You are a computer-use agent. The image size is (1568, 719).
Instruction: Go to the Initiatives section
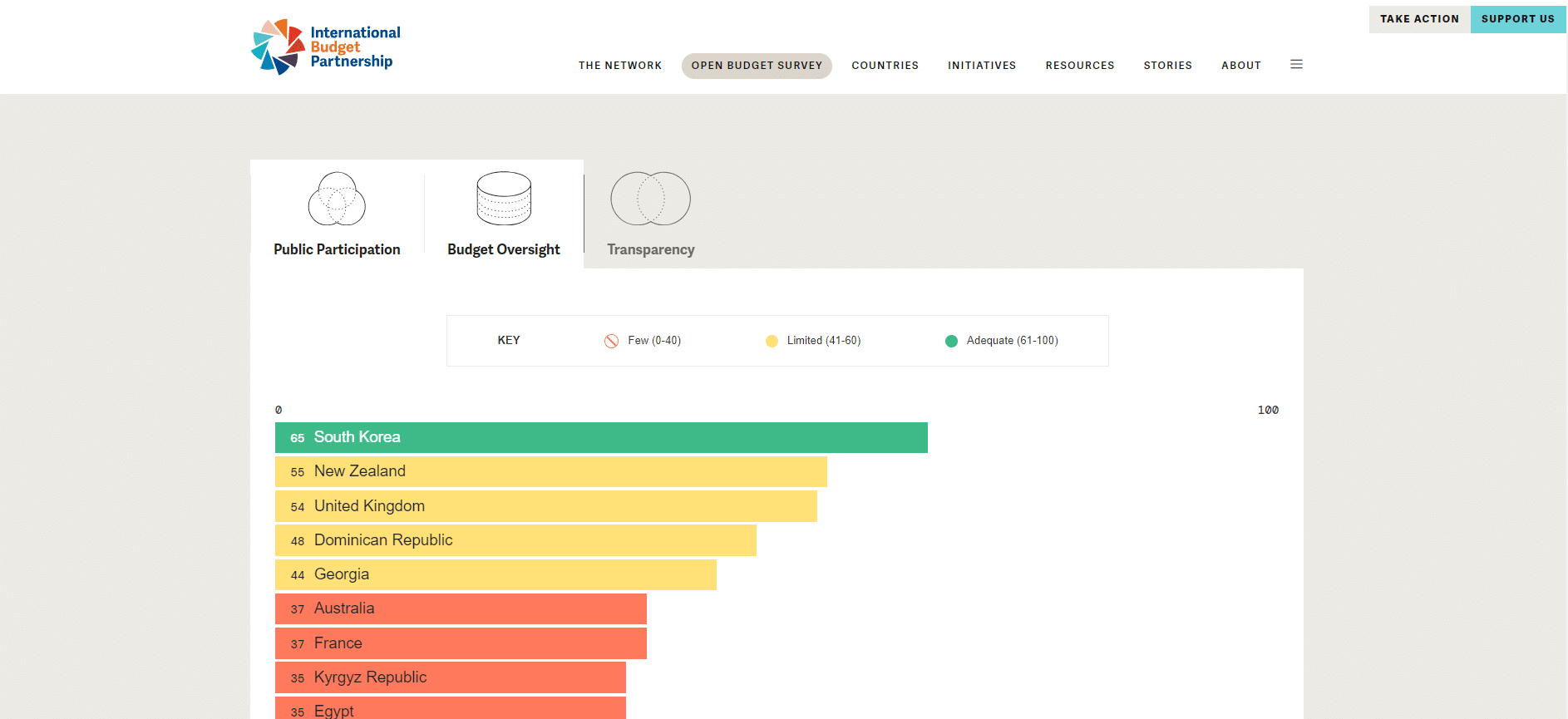pyautogui.click(x=982, y=66)
